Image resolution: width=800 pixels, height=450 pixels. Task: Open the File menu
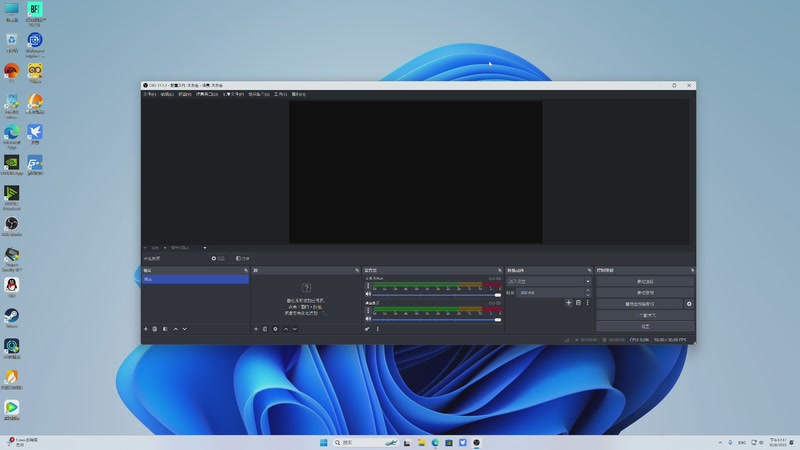(149, 94)
